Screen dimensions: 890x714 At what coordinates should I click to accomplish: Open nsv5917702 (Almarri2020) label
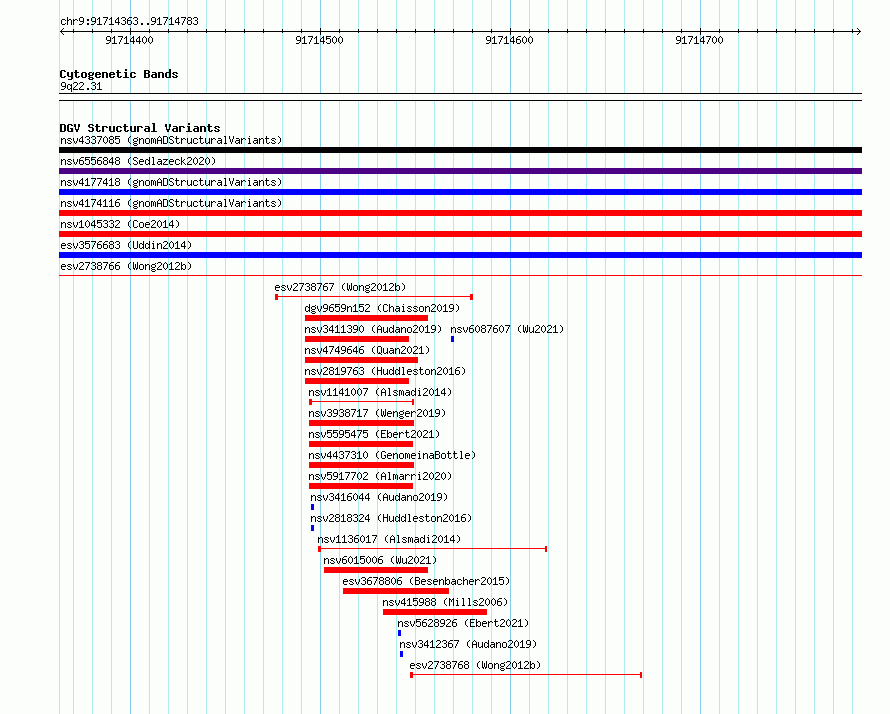tap(380, 476)
